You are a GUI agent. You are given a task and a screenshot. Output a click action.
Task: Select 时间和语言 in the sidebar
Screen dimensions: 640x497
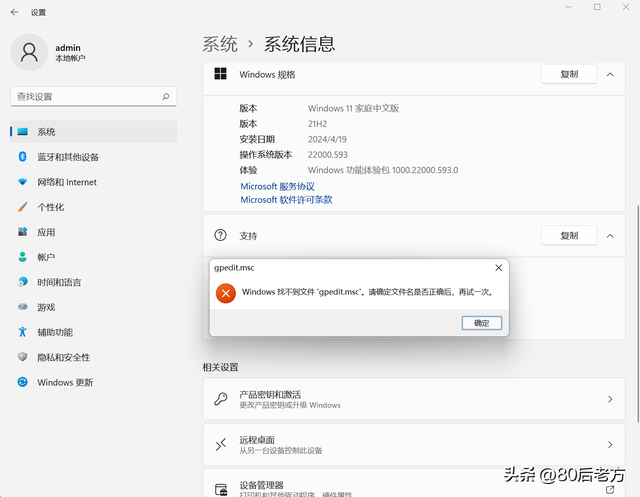point(94,282)
